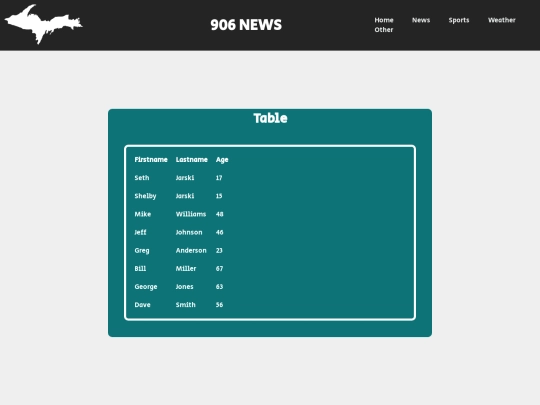
Task: Select the Firstname column header
Action: pyautogui.click(x=151, y=159)
